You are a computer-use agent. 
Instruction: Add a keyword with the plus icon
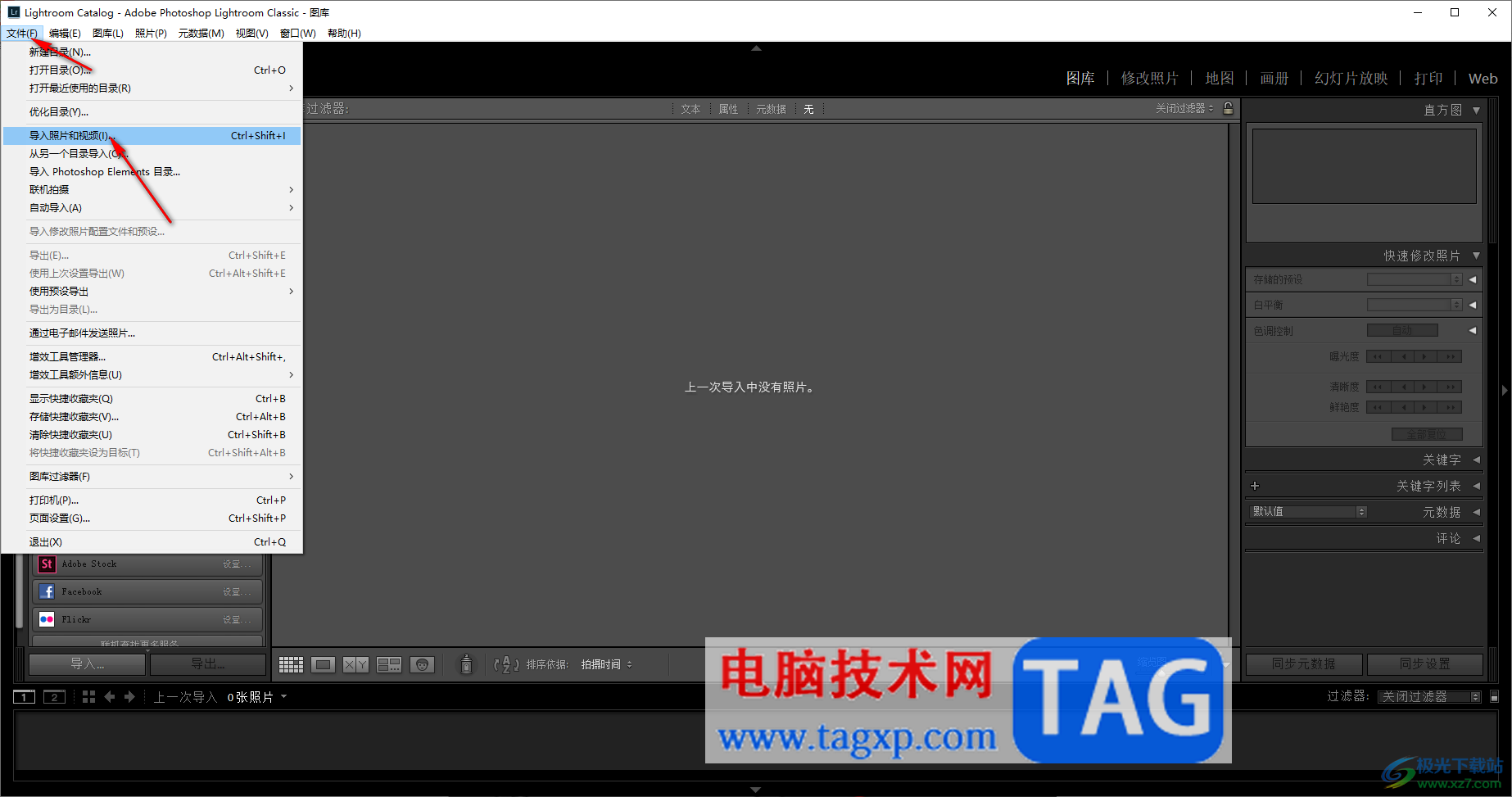point(1255,486)
